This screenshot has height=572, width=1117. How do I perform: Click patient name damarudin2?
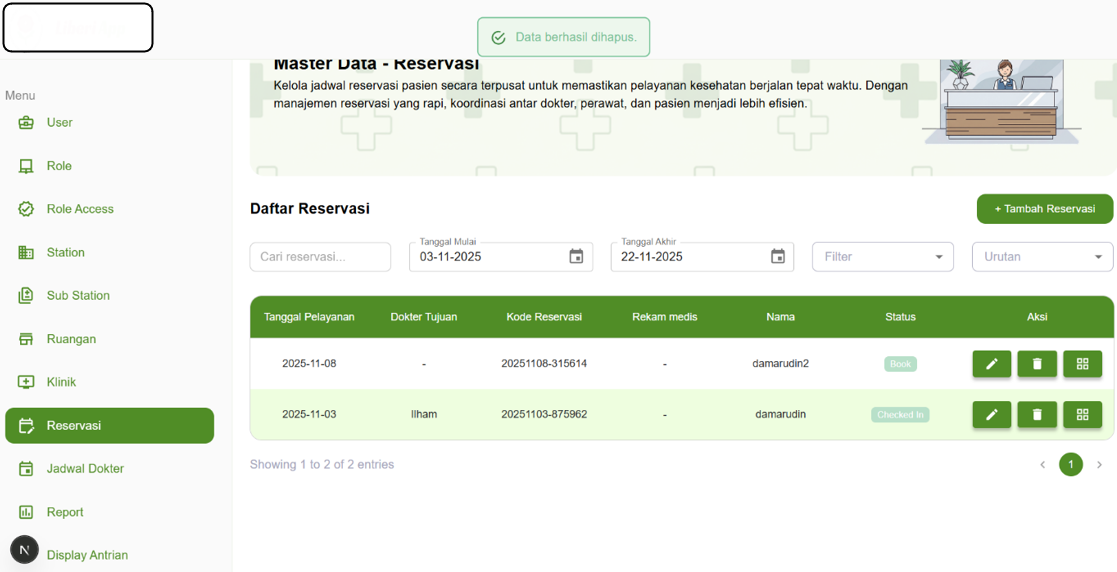781,363
